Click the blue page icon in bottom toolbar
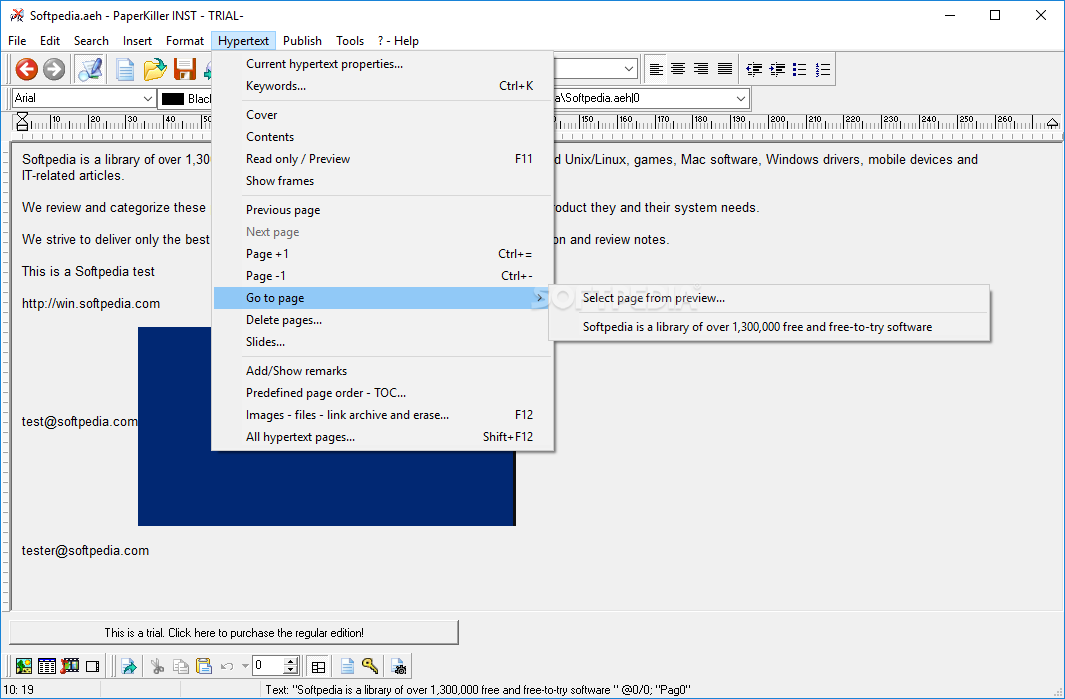 click(347, 666)
